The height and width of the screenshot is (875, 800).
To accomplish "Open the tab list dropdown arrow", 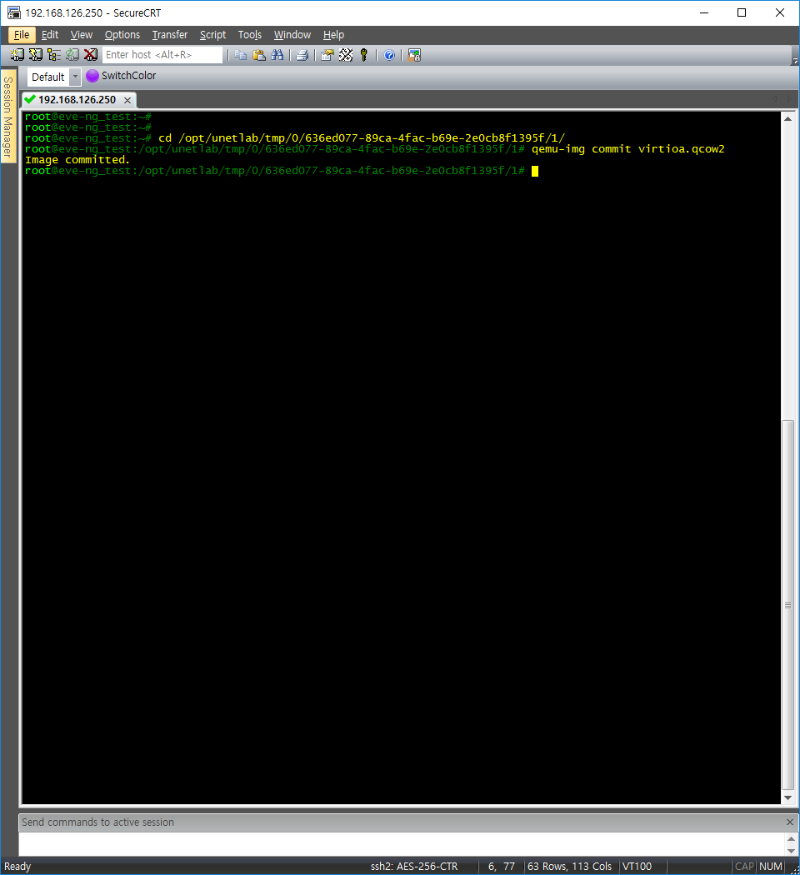I will pos(789,100).
